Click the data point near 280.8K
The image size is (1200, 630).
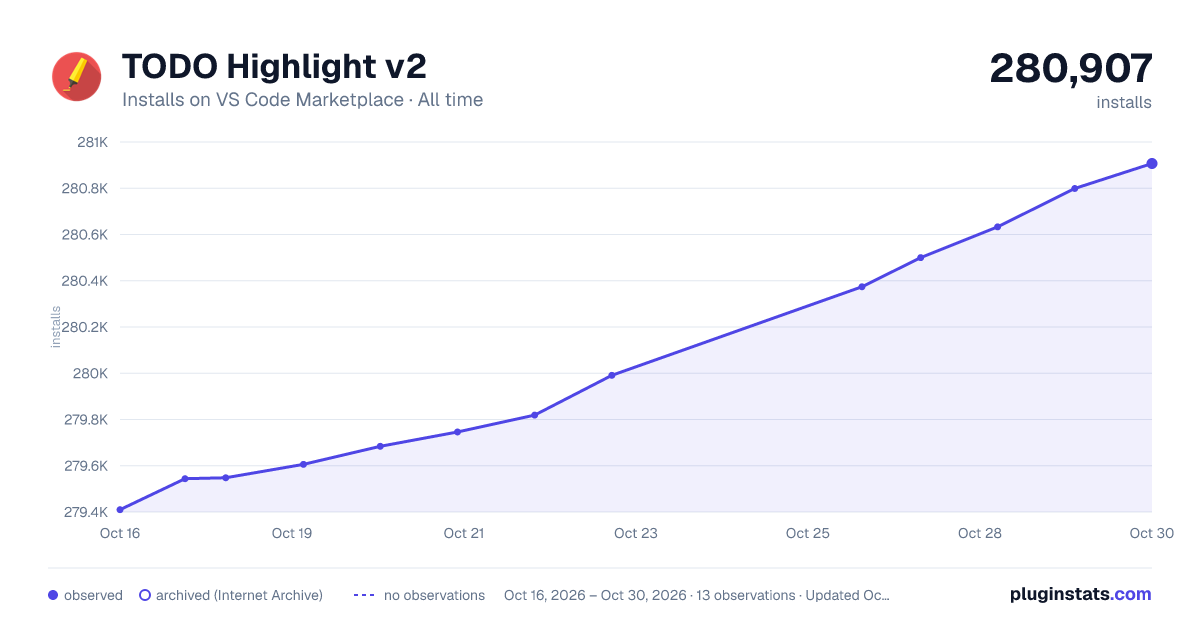pyautogui.click(x=1075, y=188)
